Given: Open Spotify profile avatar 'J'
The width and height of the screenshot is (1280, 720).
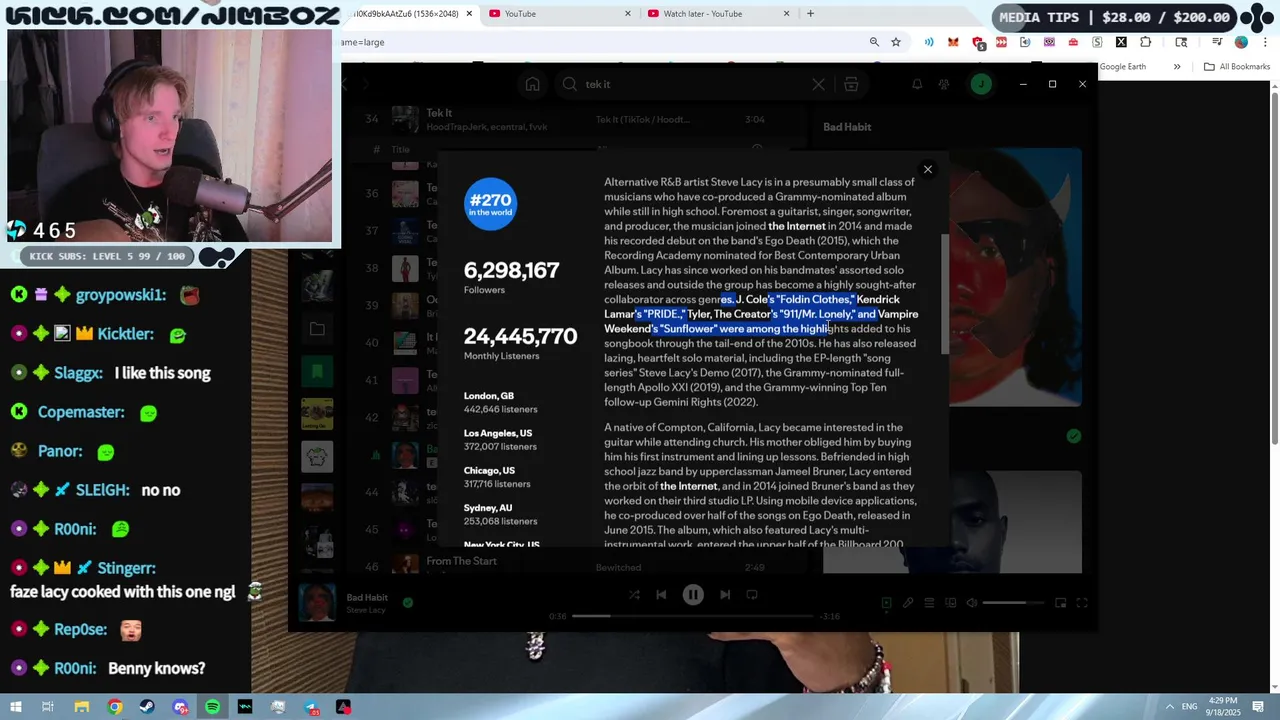Looking at the screenshot, I should click(x=981, y=84).
